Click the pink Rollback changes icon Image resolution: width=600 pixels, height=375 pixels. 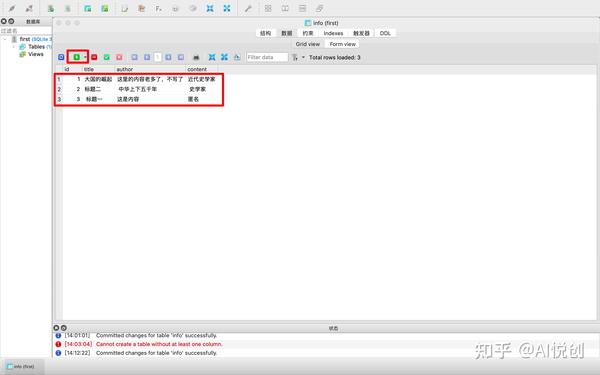(x=119, y=57)
